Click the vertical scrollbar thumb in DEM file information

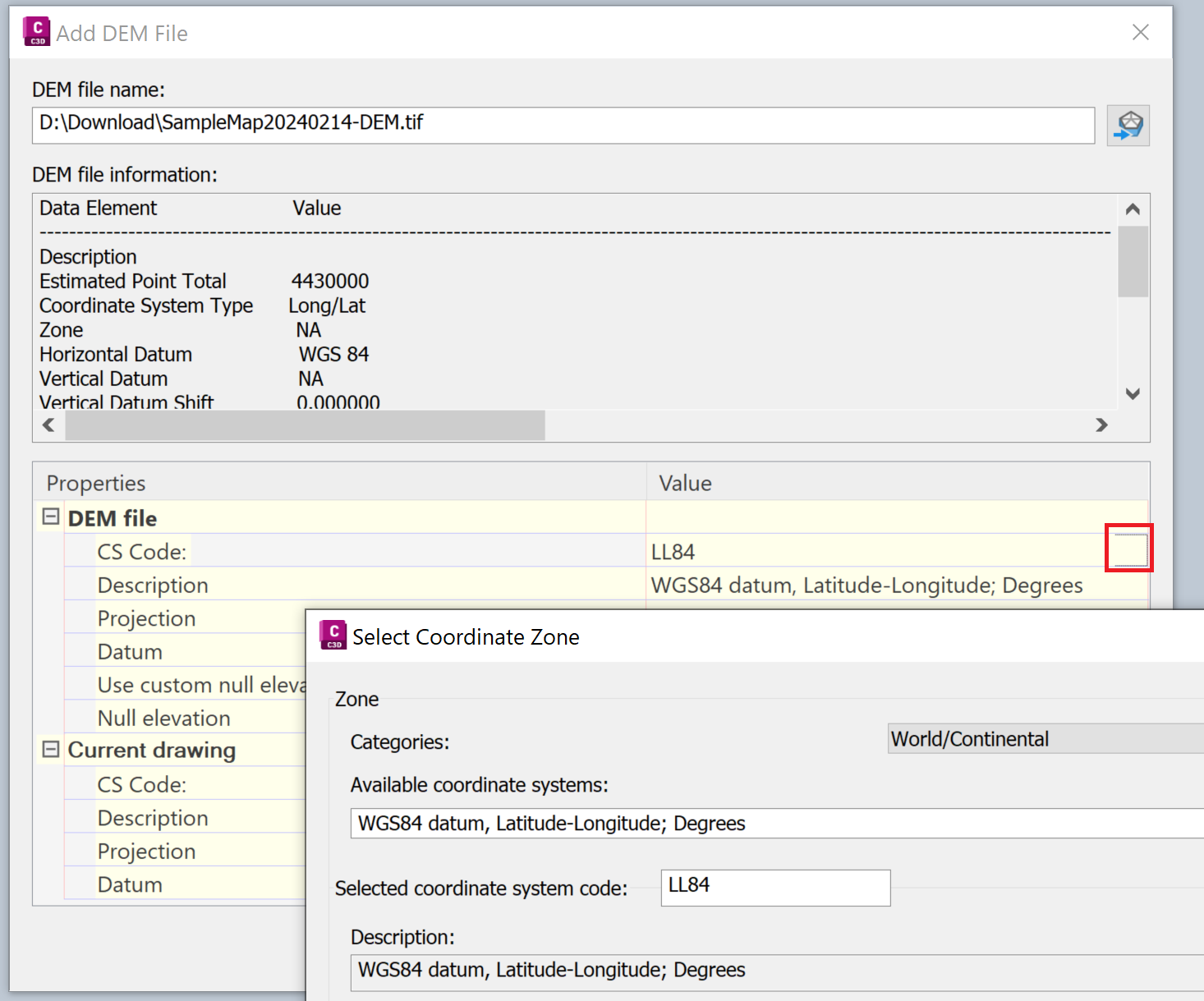click(1133, 261)
